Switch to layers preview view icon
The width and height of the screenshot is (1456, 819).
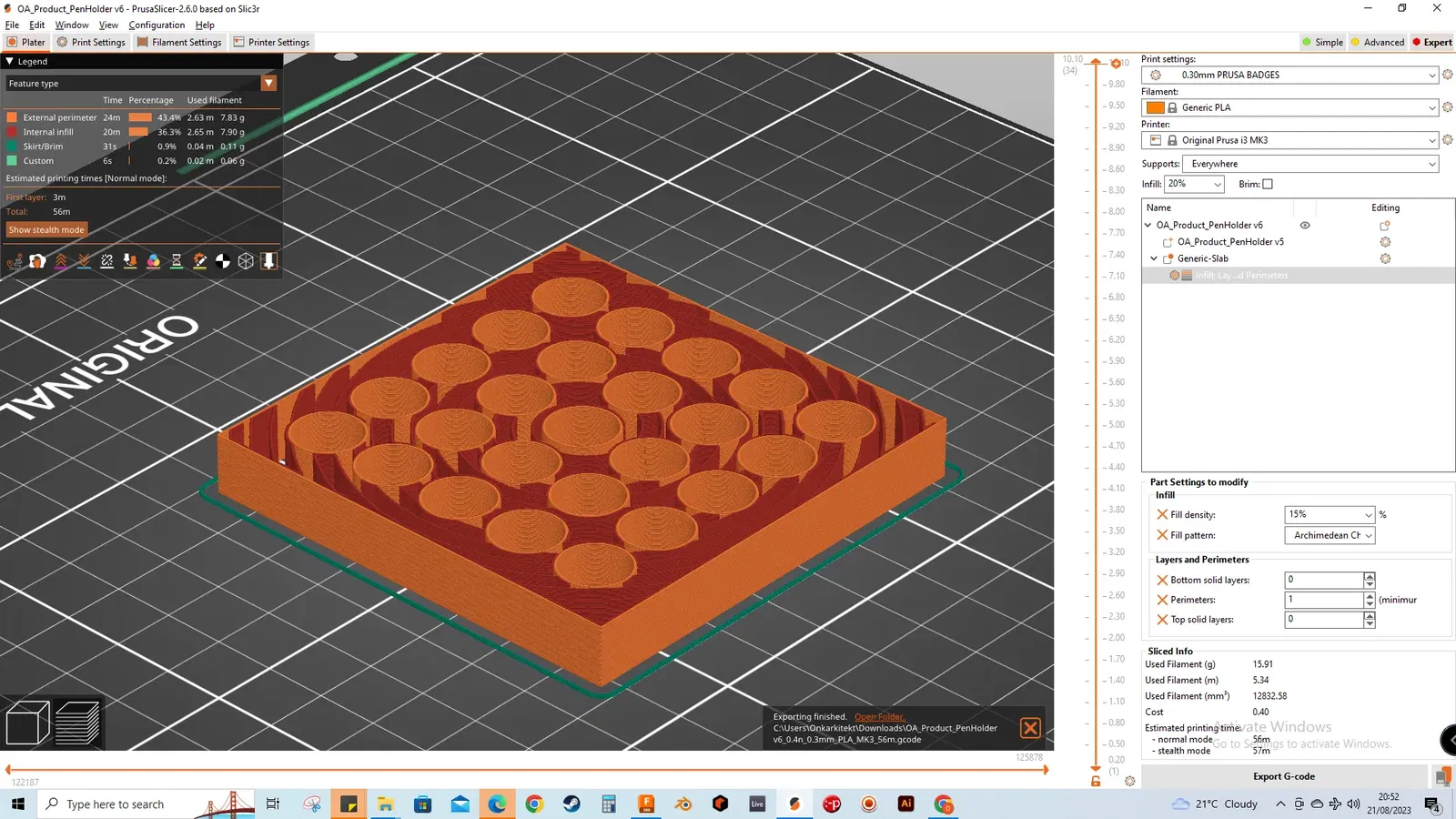pos(77,723)
